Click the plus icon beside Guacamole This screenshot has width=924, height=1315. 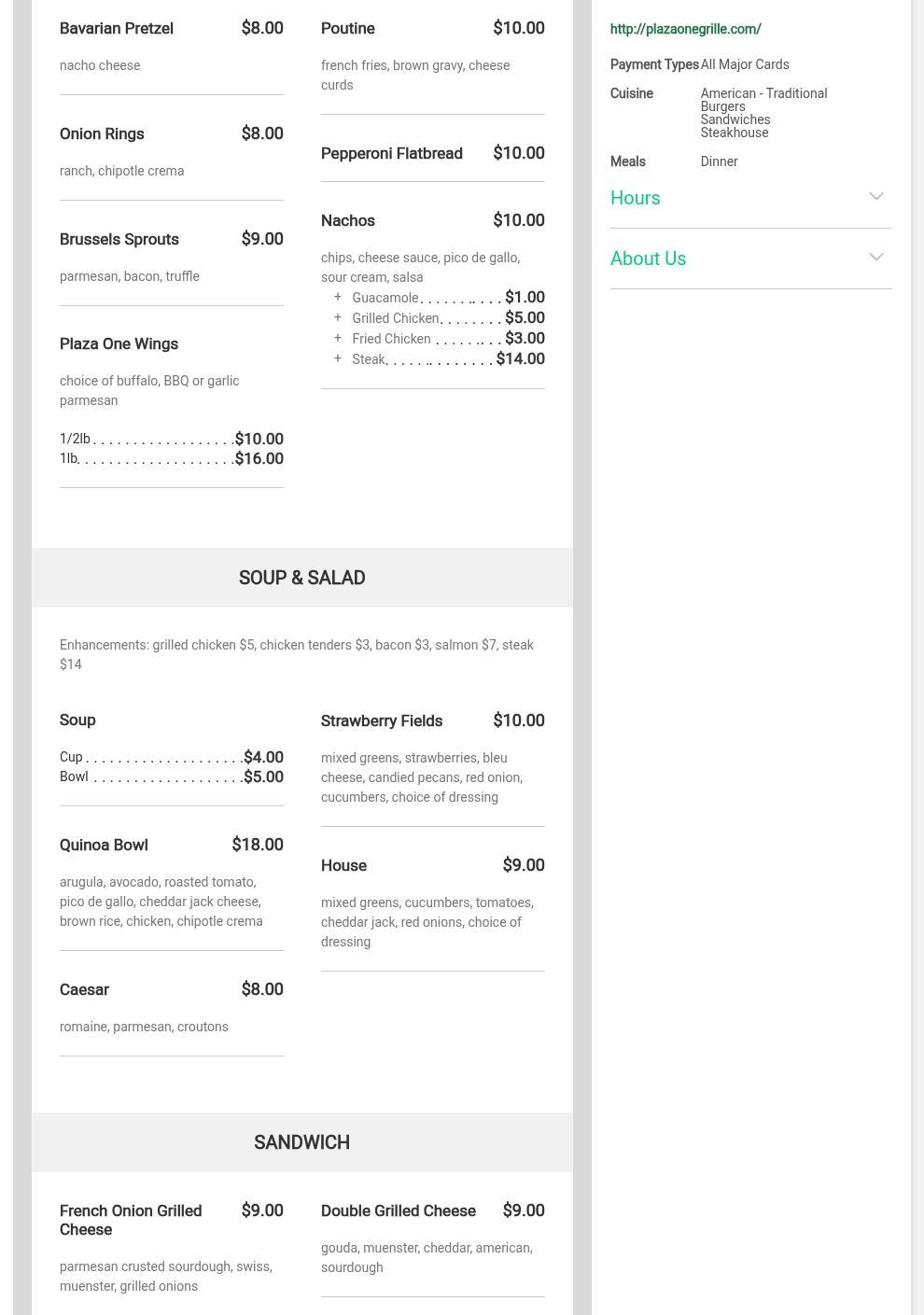pos(338,297)
